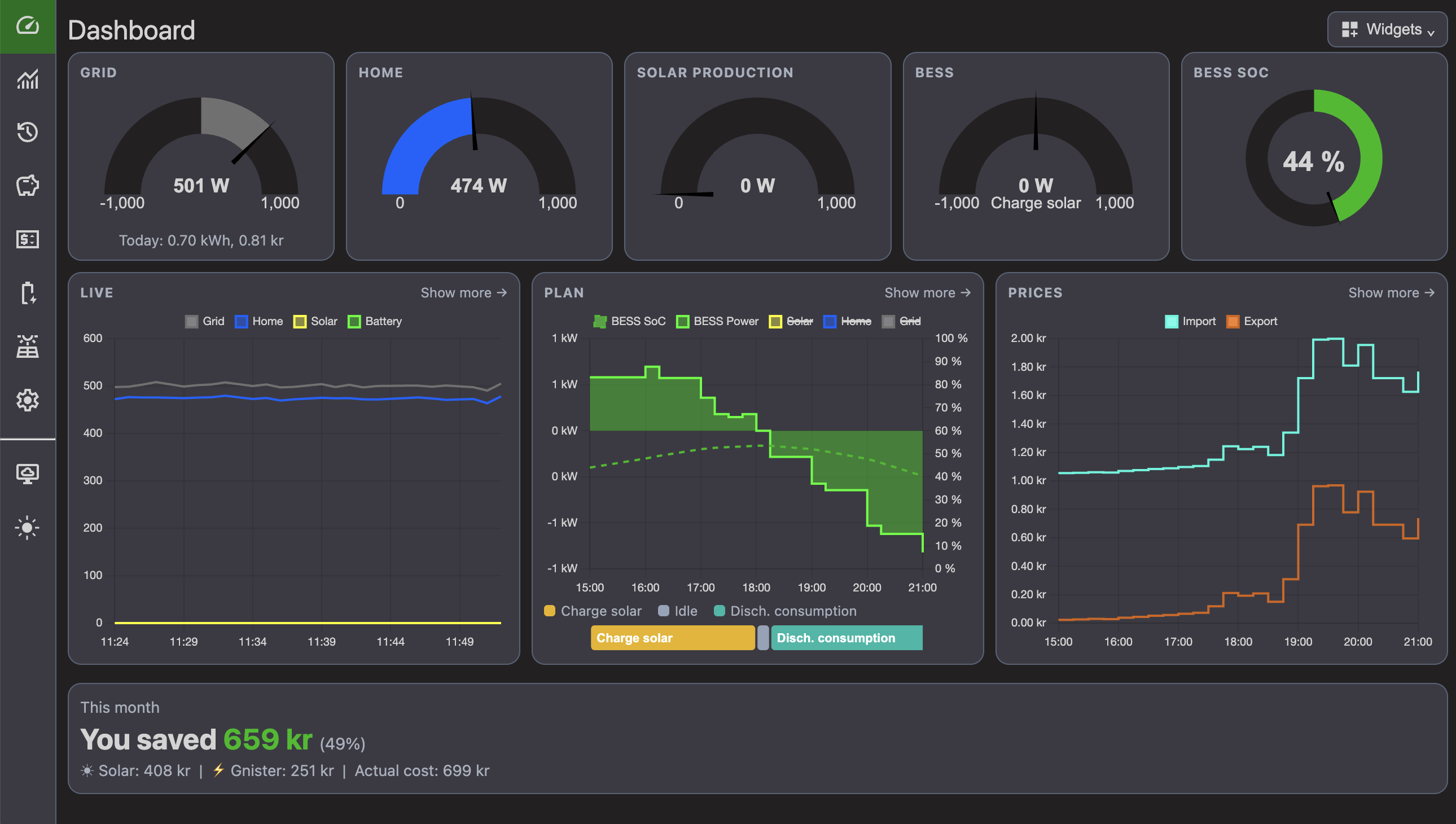Open the monitor cloud sidebar icon
This screenshot has width=1456, height=824.
(x=27, y=474)
